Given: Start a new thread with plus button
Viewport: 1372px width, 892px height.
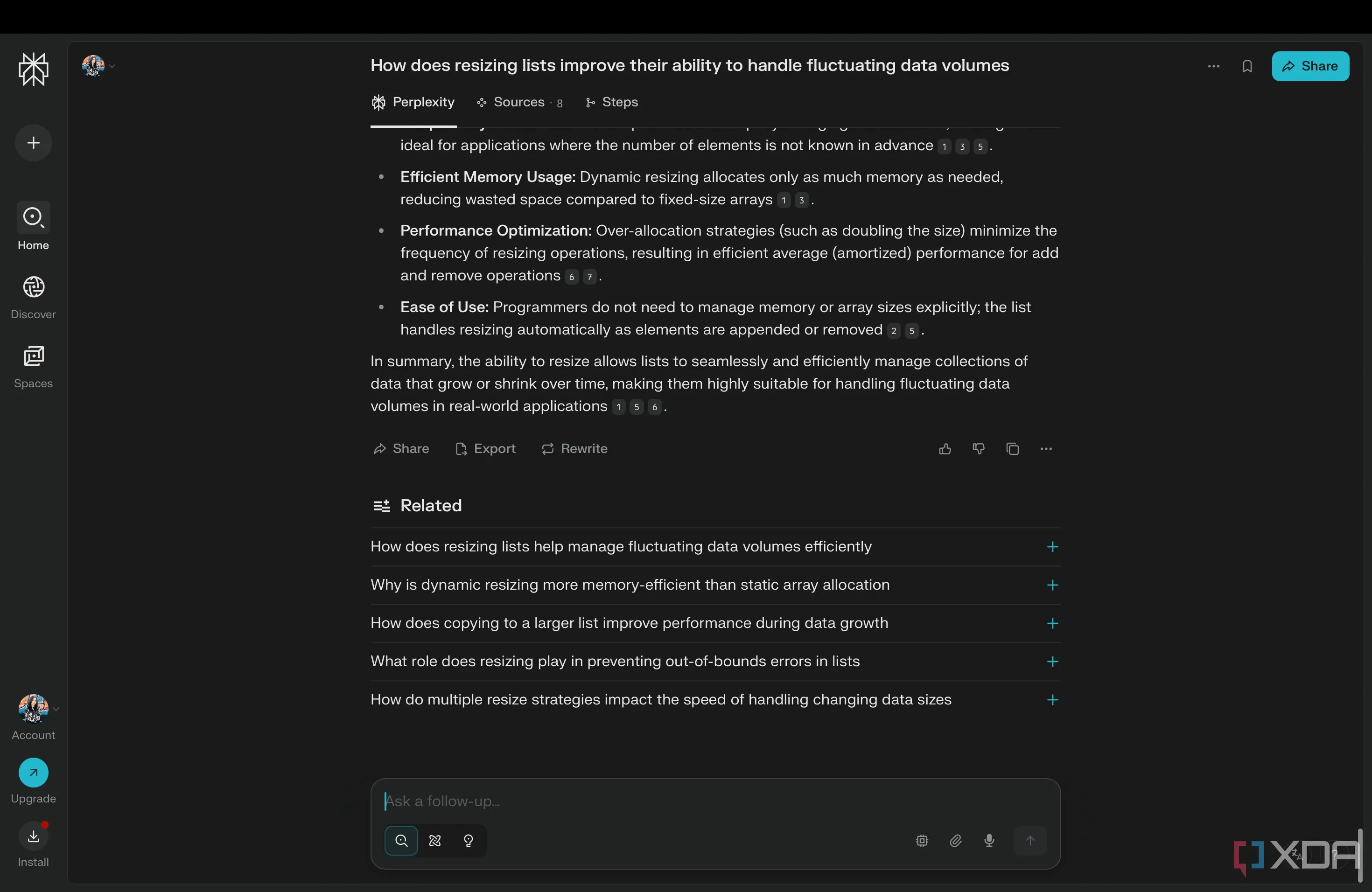Looking at the screenshot, I should point(34,143).
